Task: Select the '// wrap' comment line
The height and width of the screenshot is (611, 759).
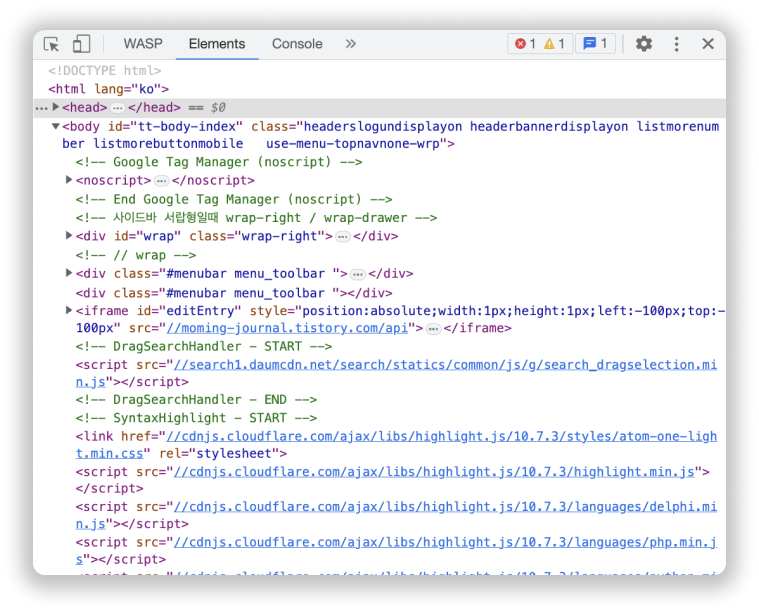Action: (x=136, y=255)
